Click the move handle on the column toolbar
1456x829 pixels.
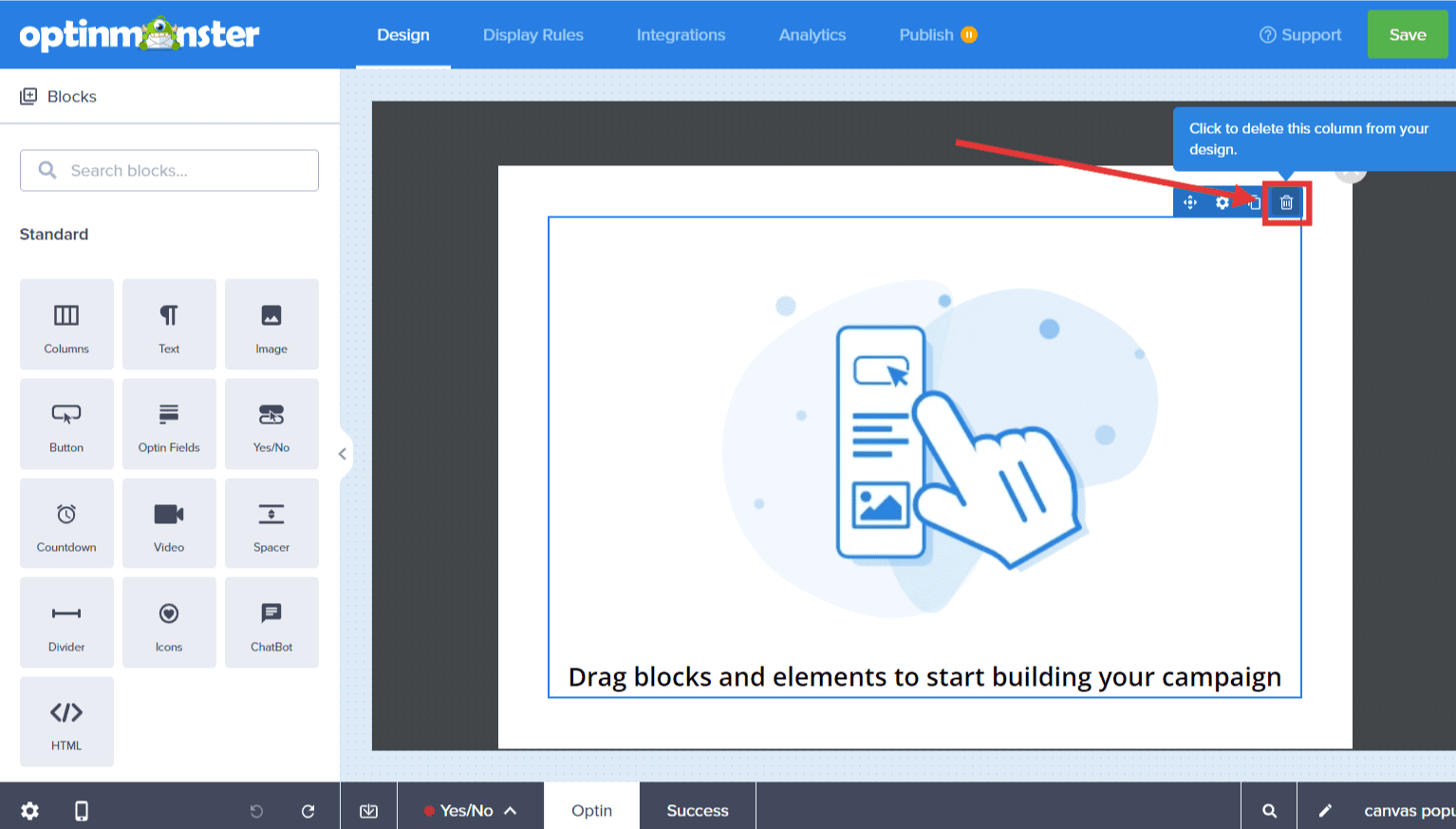[x=1189, y=202]
